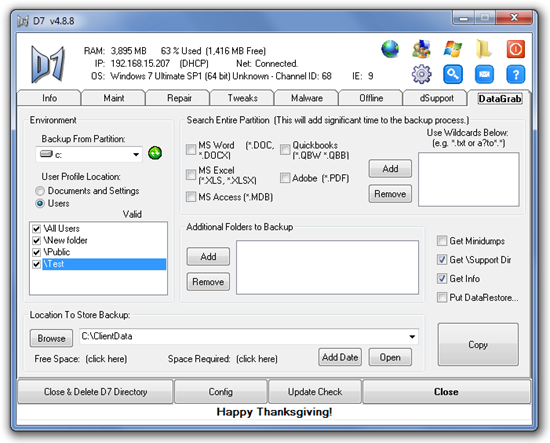Click the Browse button
The height and width of the screenshot is (443, 550).
click(x=51, y=338)
